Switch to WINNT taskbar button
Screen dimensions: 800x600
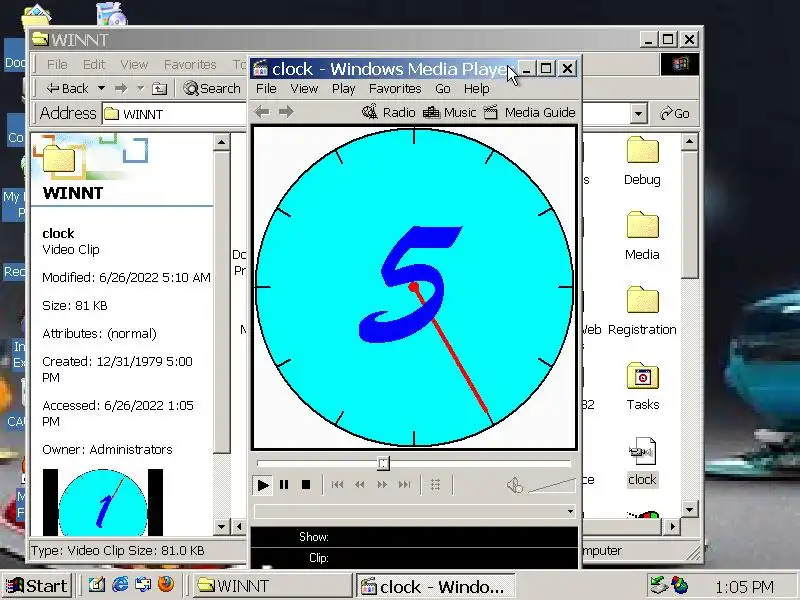(x=272, y=586)
